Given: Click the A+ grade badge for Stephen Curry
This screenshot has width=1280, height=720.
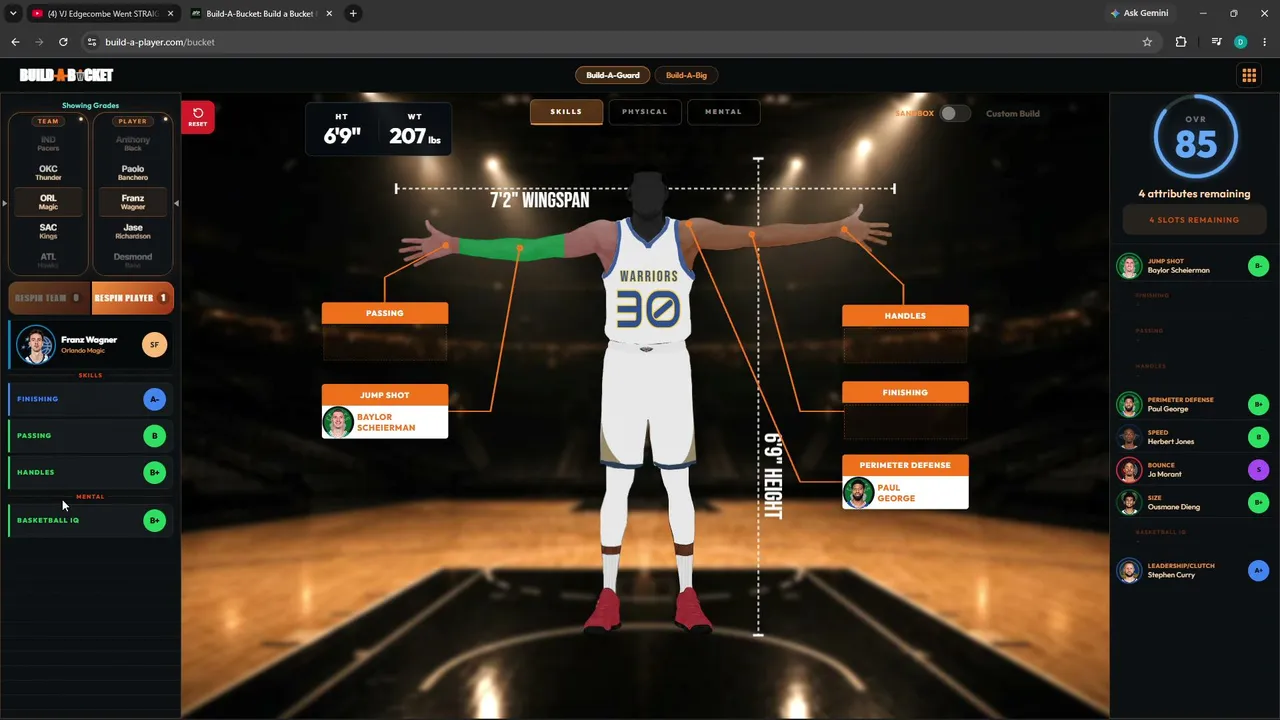Looking at the screenshot, I should coord(1259,570).
